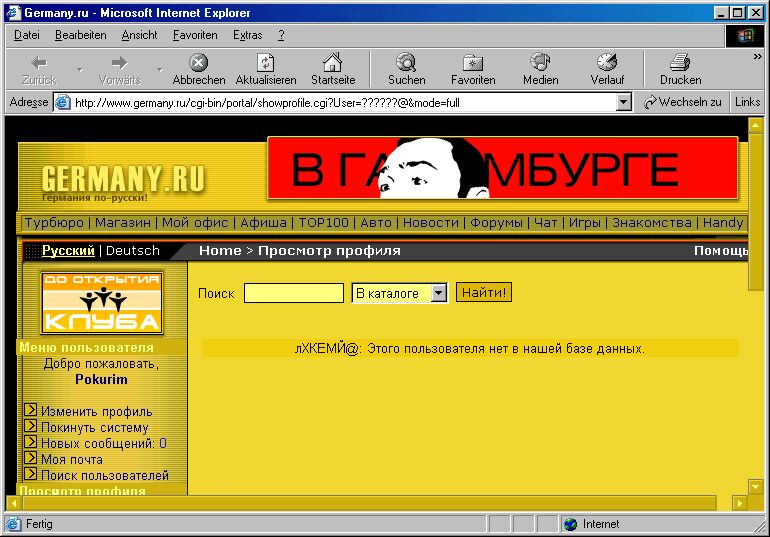
Task: Click the arrow icon beside Покинуть систему
Action: (x=30, y=426)
